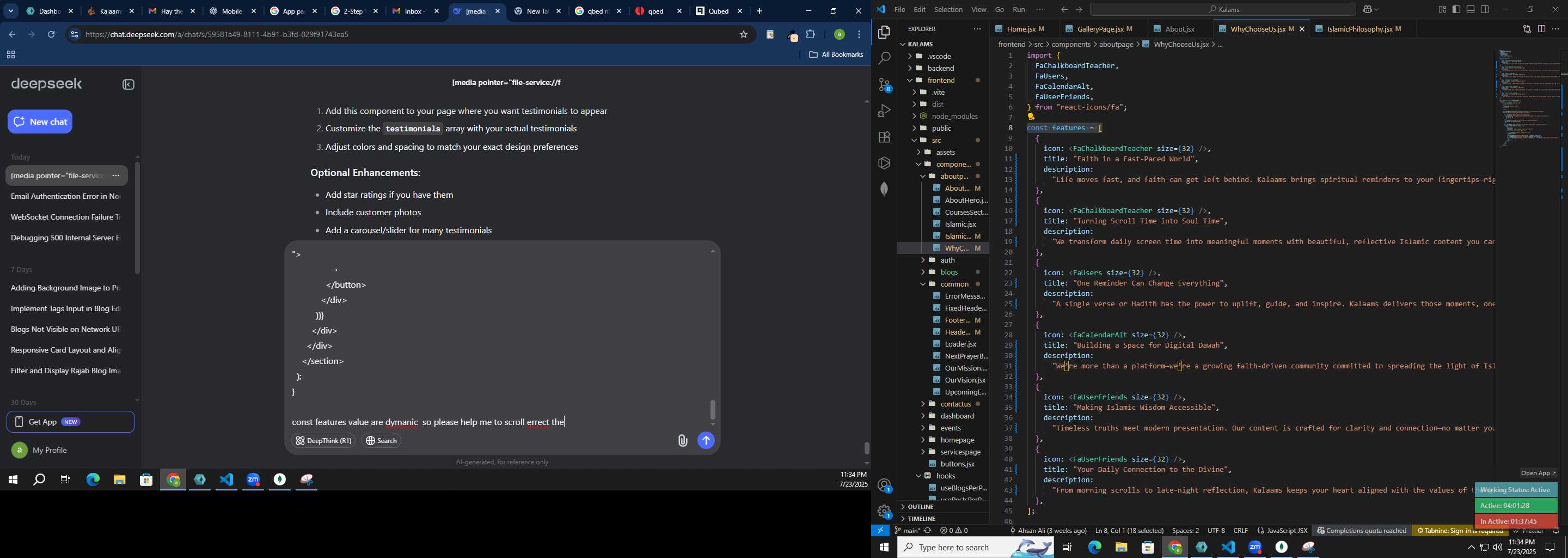Click the synchronize changes icon next to main*
Screen dimensions: 1568x558
click(928, 531)
